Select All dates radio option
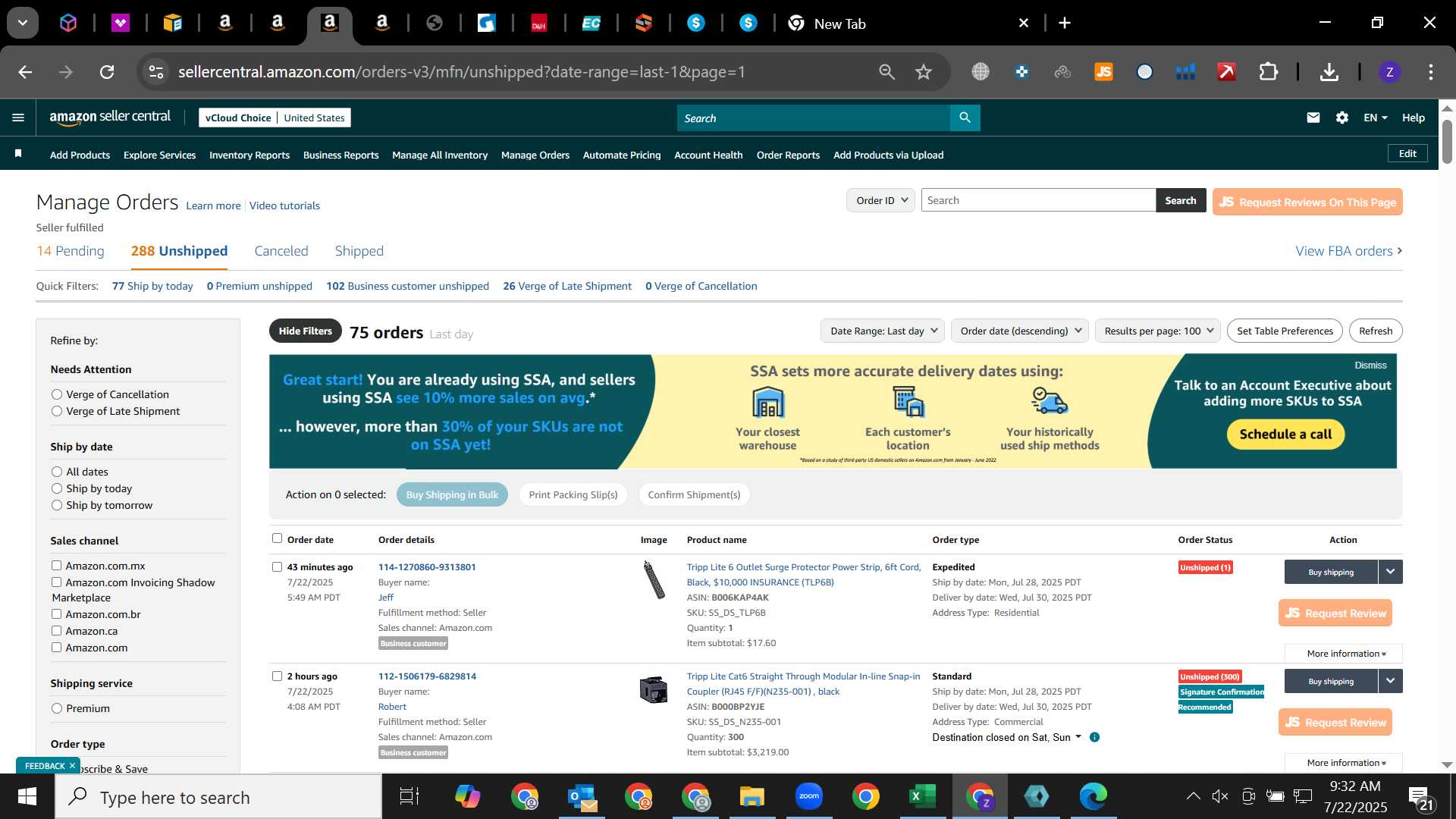 (57, 472)
